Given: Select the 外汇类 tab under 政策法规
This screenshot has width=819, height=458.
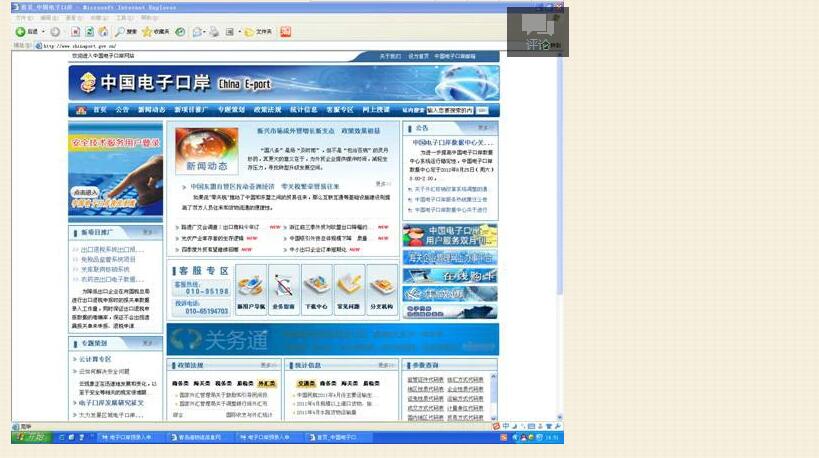Looking at the screenshot, I should [266, 383].
